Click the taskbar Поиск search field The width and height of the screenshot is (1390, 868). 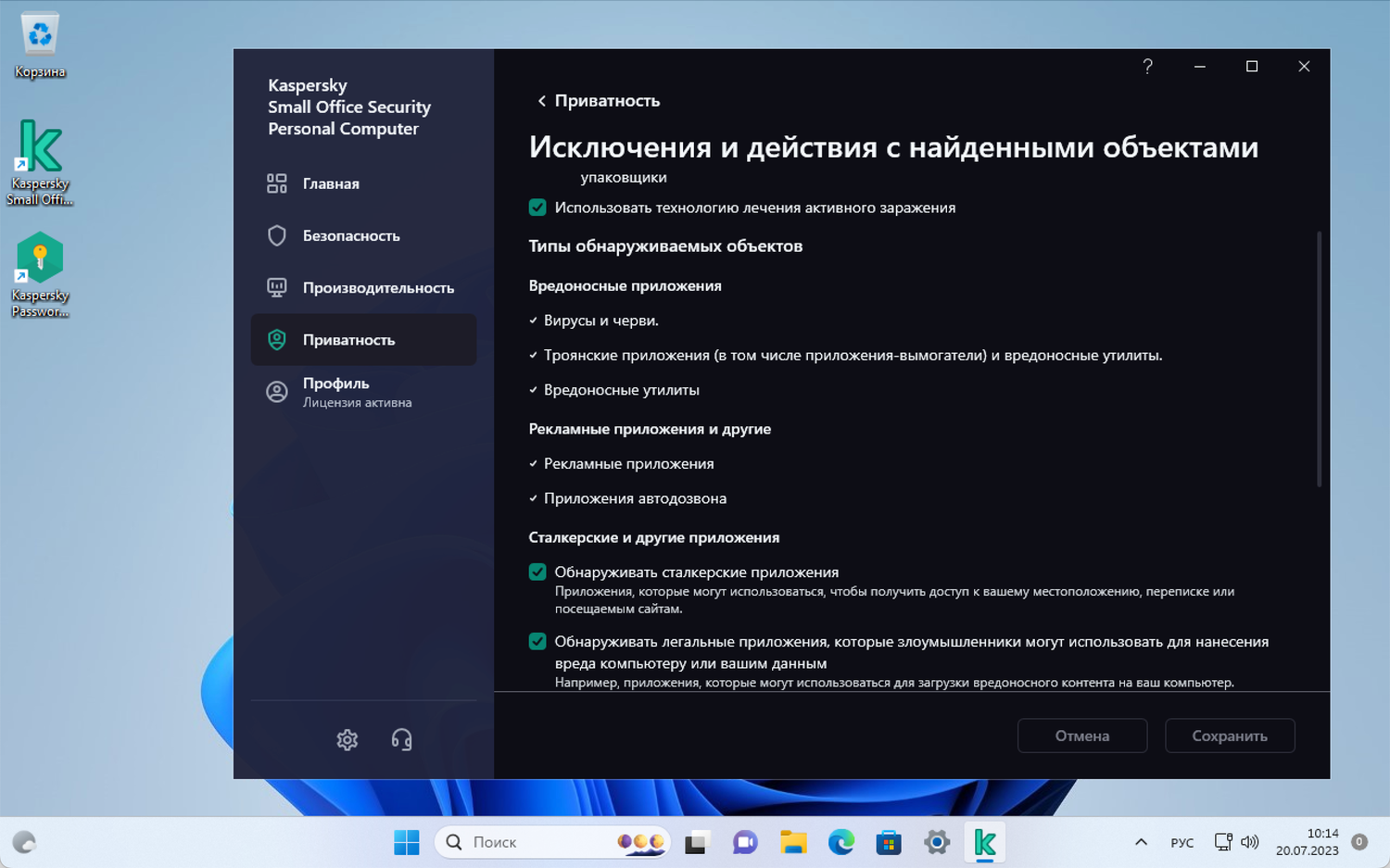(x=551, y=842)
